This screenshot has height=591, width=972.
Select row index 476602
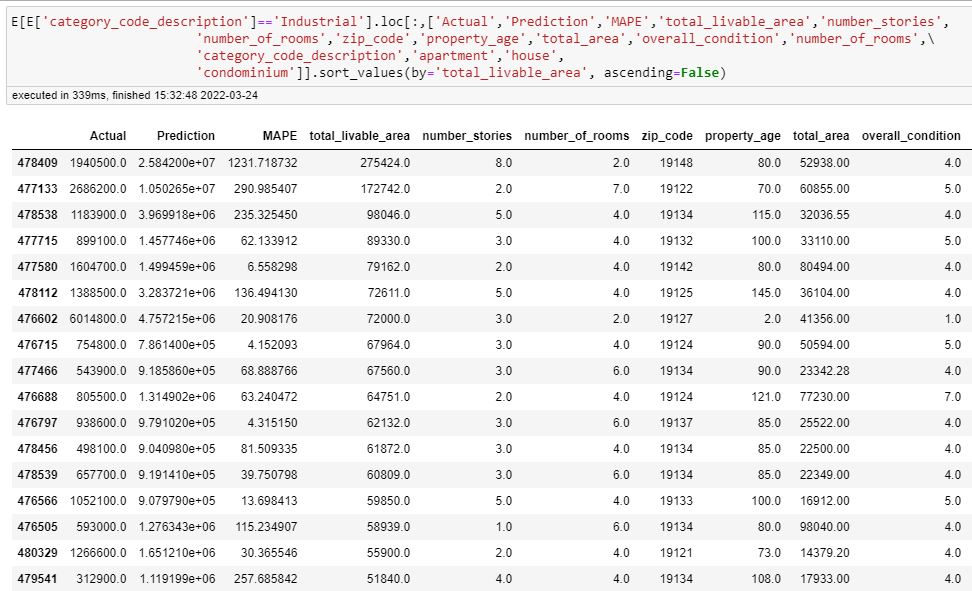tap(37, 319)
